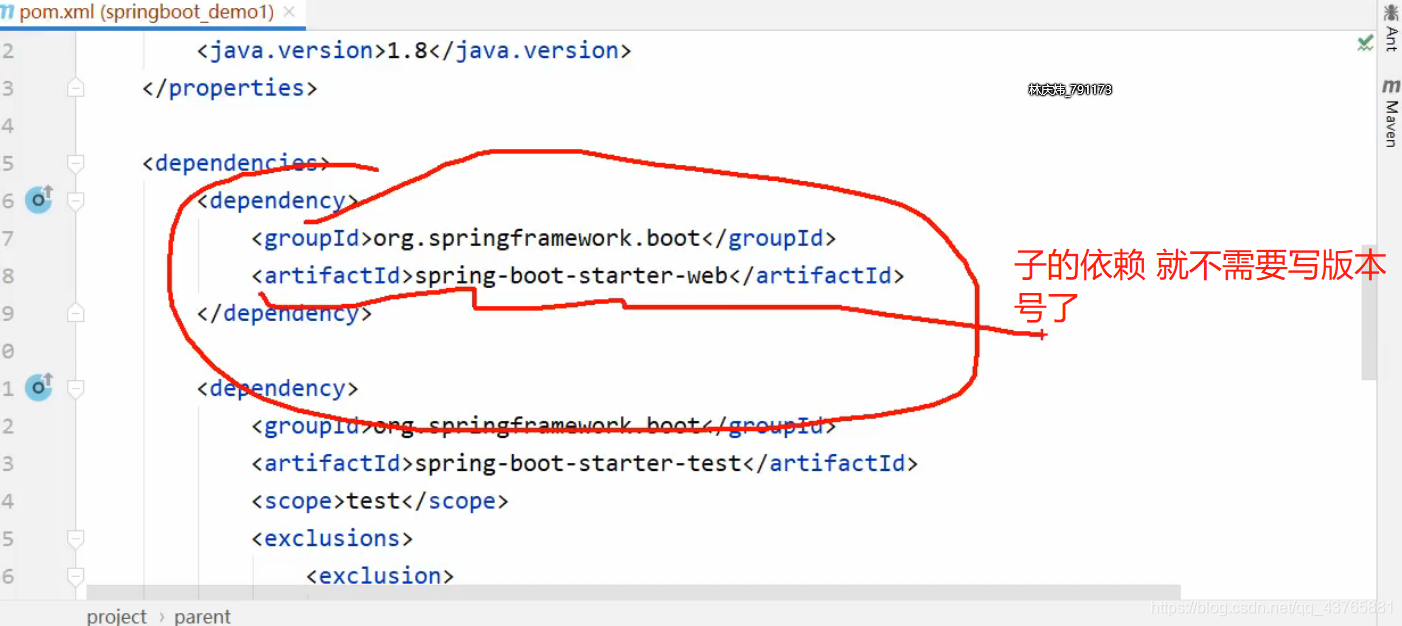Screen dimensions: 1402x626
Task: Open the Maven tool window
Action: point(1390,112)
